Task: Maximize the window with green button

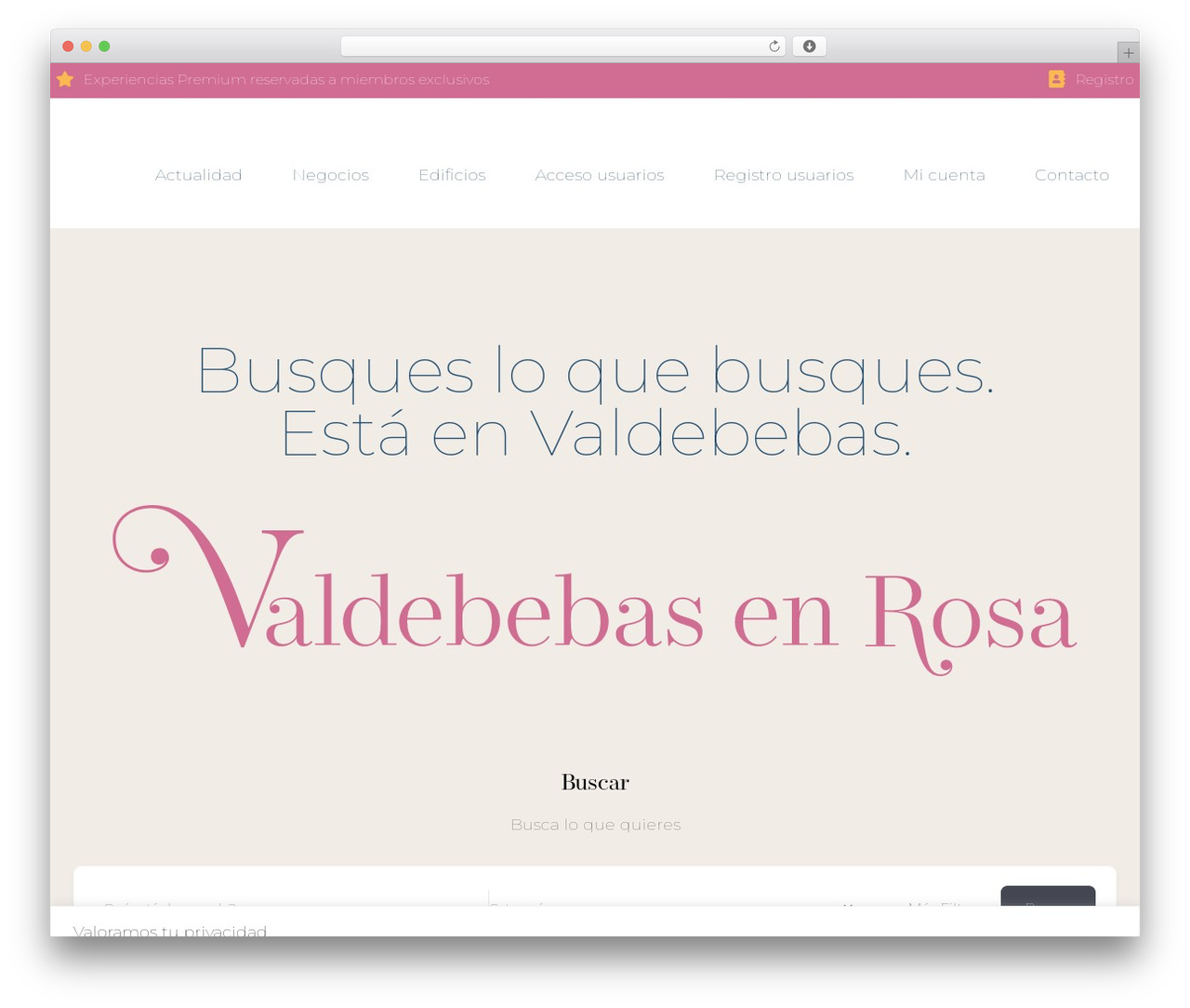Action: 104,46
